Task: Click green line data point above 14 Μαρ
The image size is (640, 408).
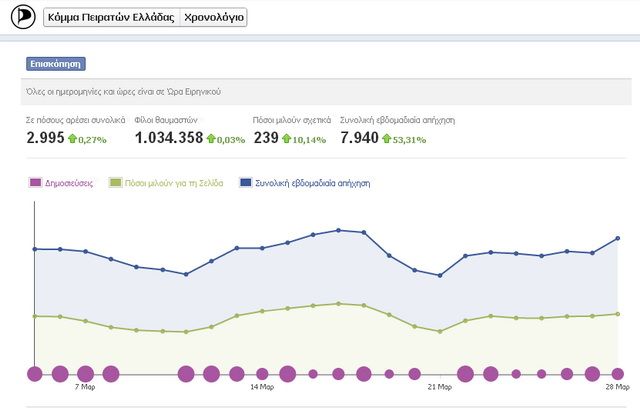Action: [262, 311]
